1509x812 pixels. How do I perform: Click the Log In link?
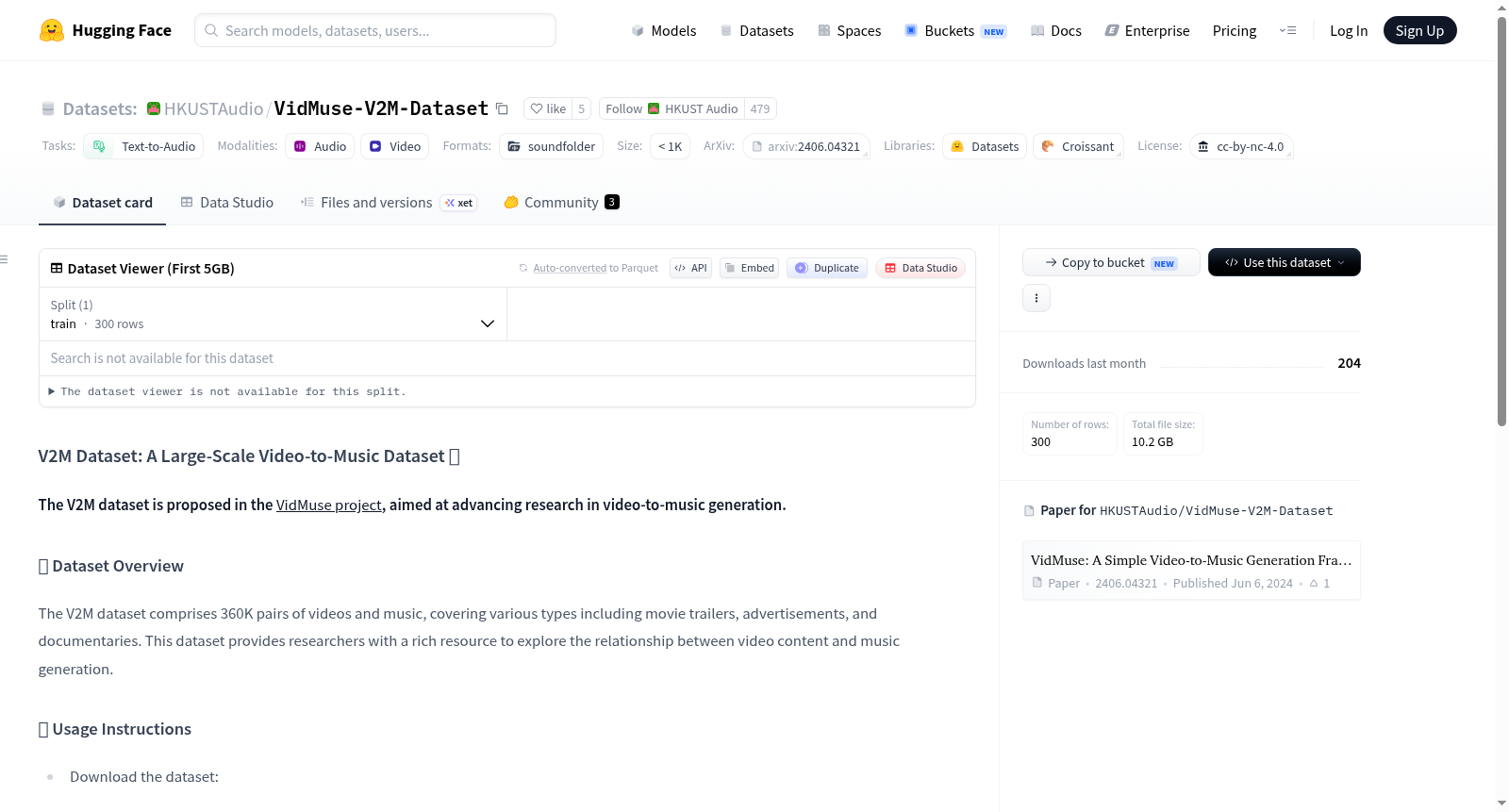coord(1349,30)
